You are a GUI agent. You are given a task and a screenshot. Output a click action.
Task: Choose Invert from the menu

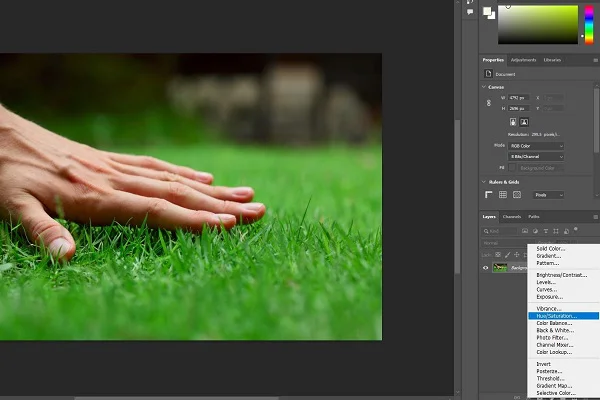pyautogui.click(x=563, y=364)
